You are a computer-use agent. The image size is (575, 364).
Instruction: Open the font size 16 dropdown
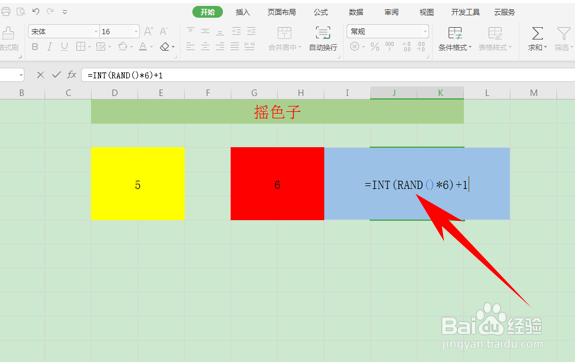coord(136,32)
